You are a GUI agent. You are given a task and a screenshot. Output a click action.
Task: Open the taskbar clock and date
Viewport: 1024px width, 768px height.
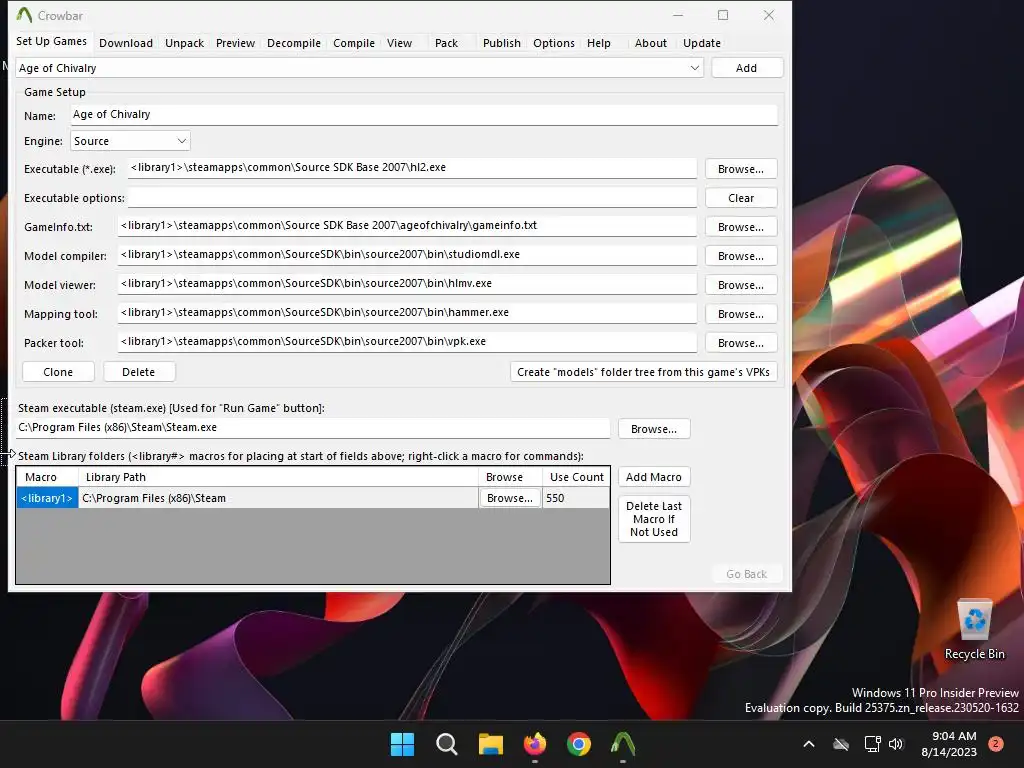click(x=948, y=744)
